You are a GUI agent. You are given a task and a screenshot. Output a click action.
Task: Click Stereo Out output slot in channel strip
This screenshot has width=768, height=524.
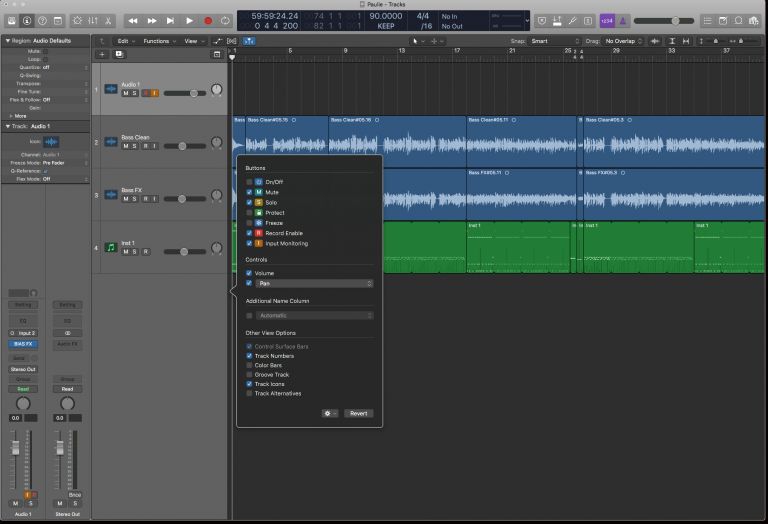(x=23, y=369)
